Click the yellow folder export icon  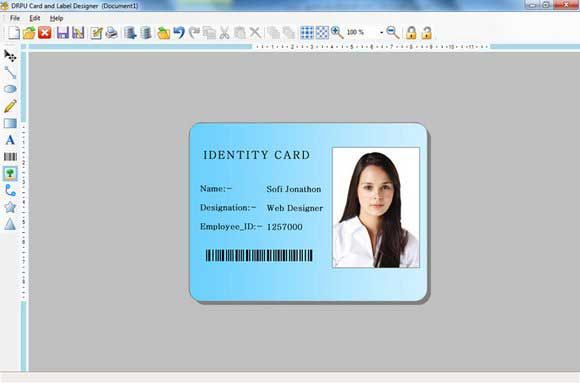pyautogui.click(x=163, y=33)
